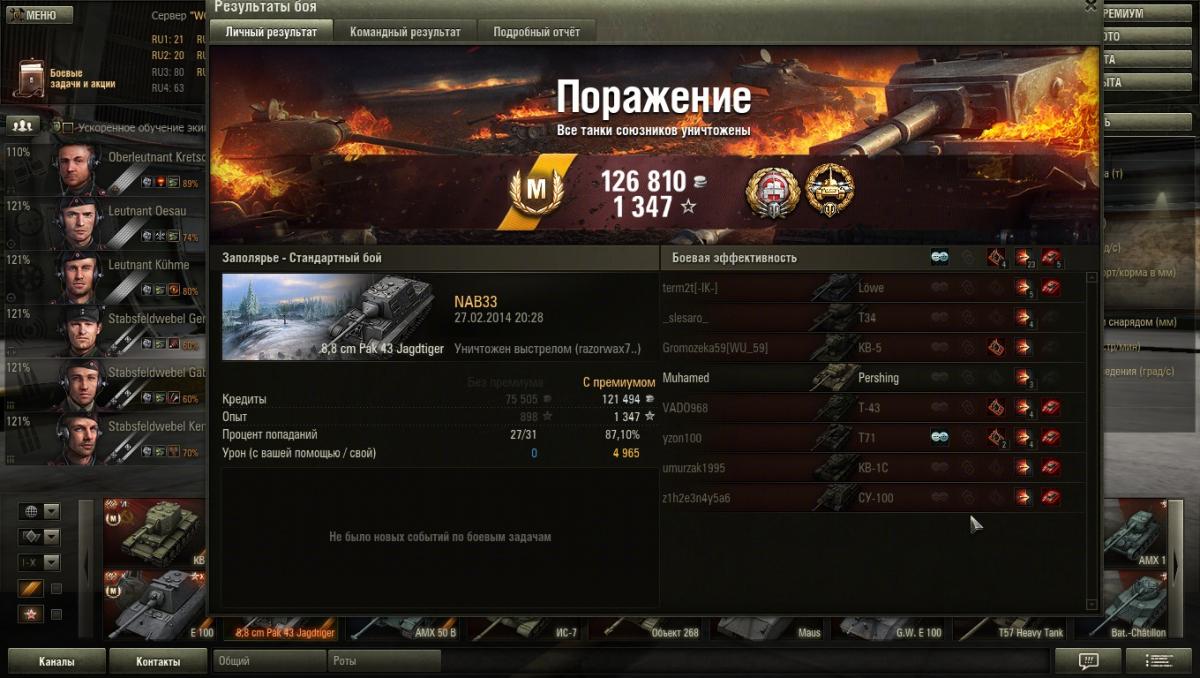Open the Подробный отчёт tab
This screenshot has width=1200, height=678.
coord(536,32)
